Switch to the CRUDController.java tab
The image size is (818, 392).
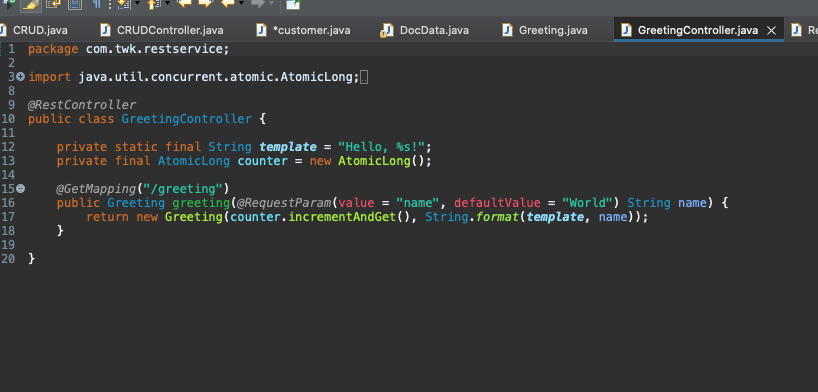tap(163, 30)
